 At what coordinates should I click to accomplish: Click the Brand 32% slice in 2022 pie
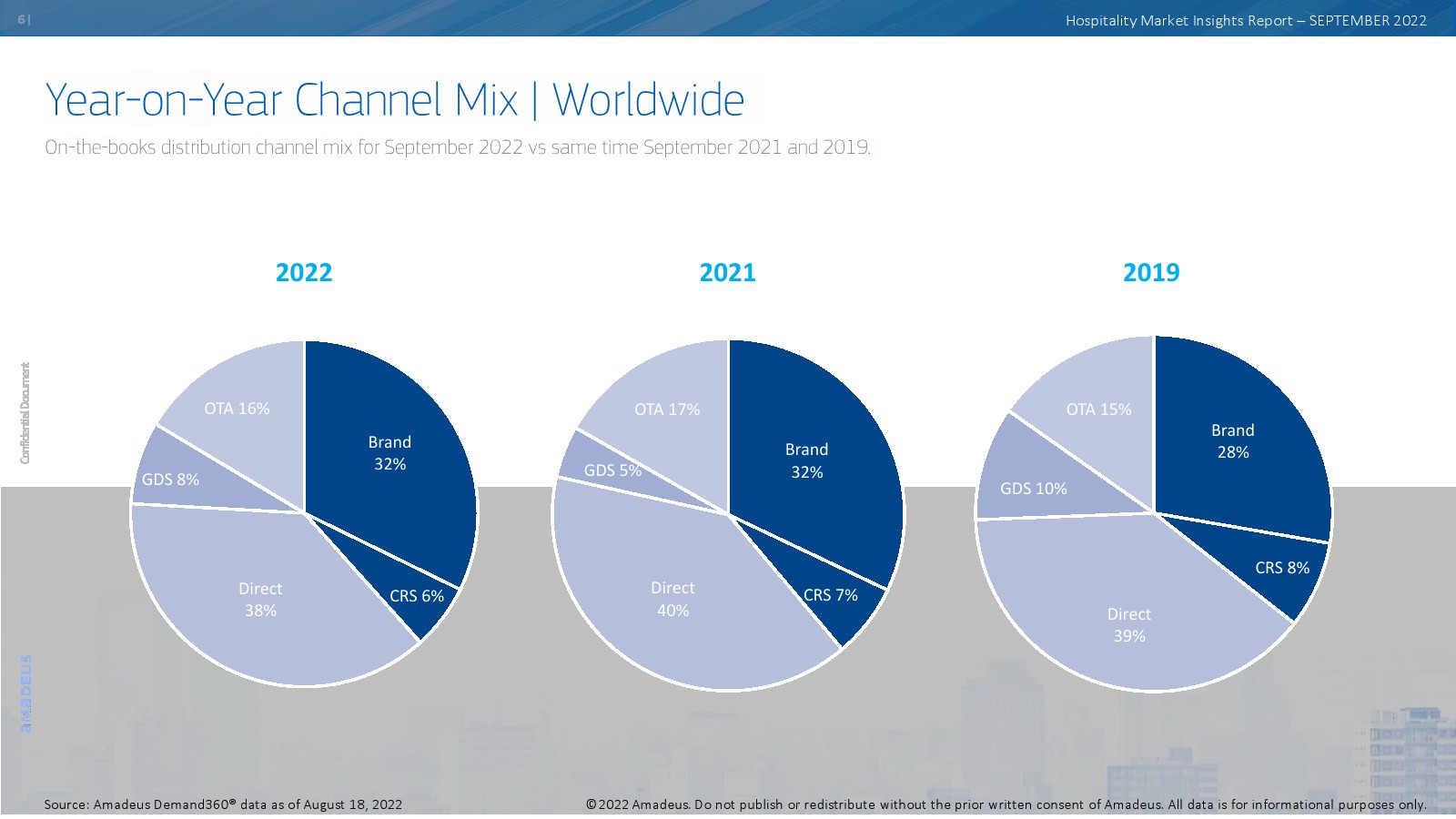click(x=389, y=452)
